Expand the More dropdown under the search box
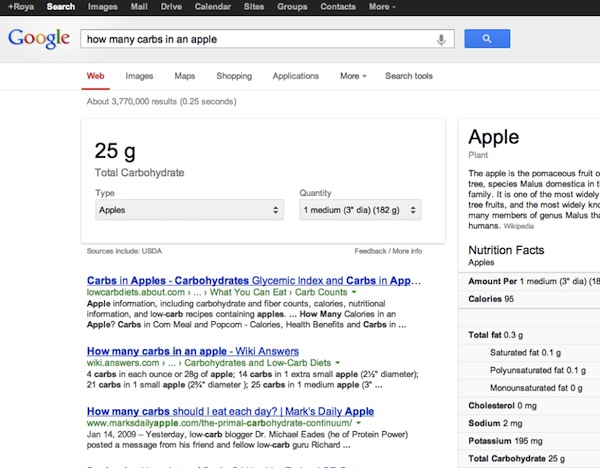Image resolution: width=600 pixels, height=468 pixels. click(x=353, y=76)
